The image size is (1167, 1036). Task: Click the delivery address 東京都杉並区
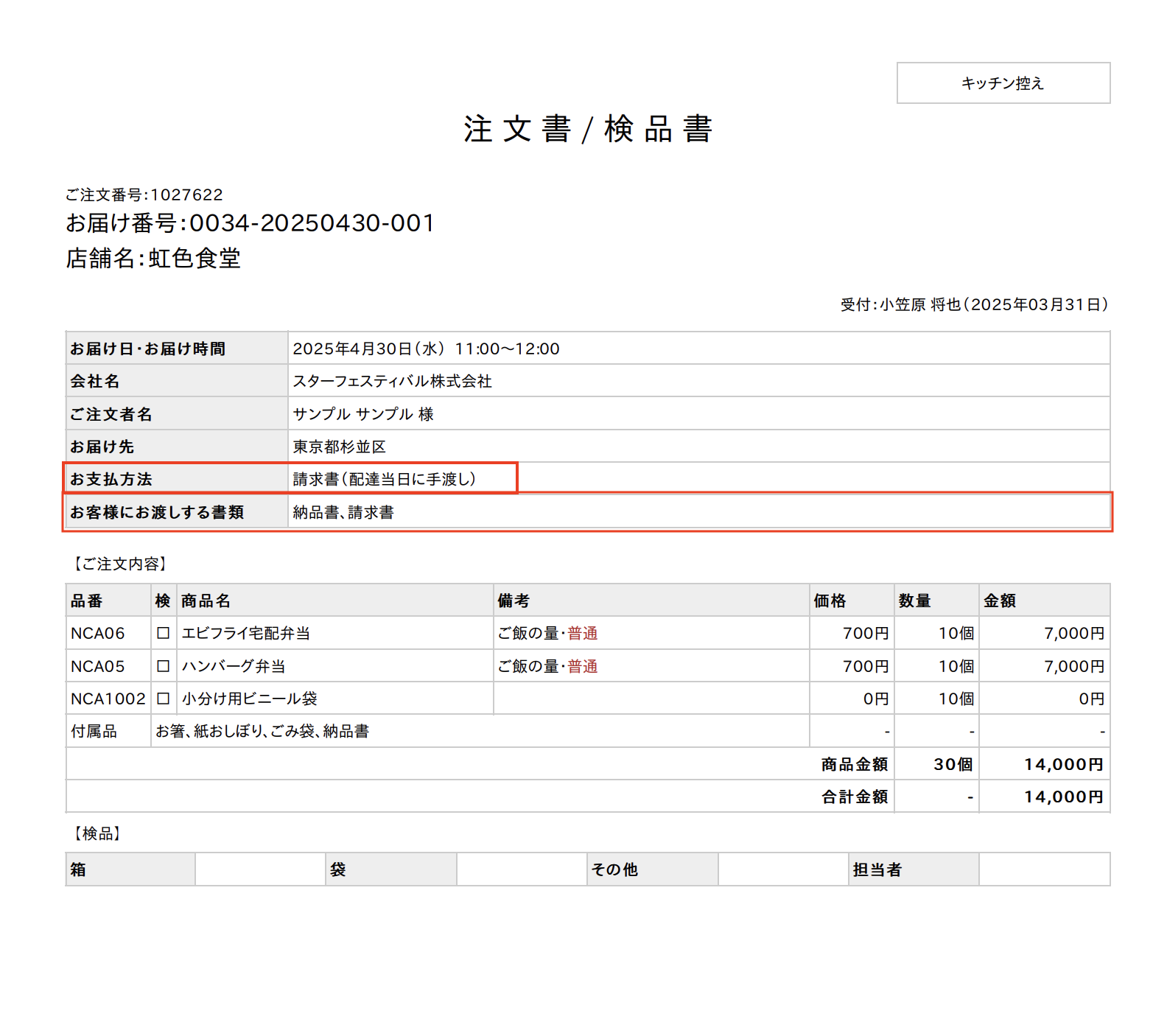pyautogui.click(x=339, y=447)
